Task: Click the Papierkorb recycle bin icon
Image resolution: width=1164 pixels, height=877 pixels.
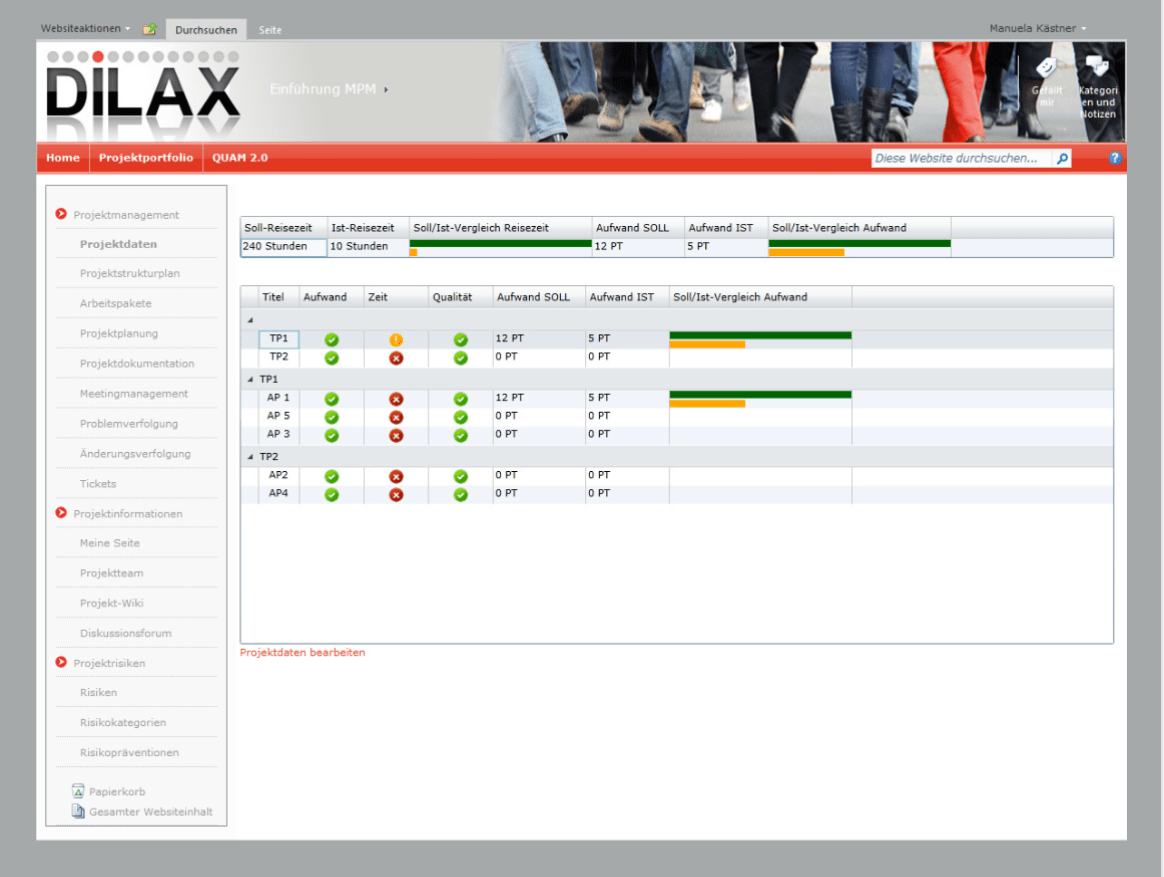Action: click(x=78, y=791)
